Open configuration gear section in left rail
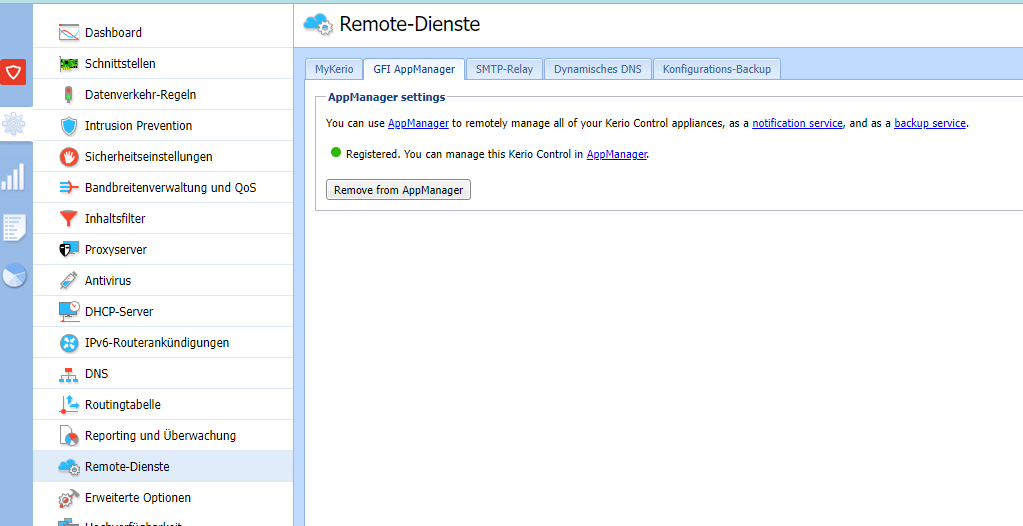The height and width of the screenshot is (526, 1023). pos(14,123)
